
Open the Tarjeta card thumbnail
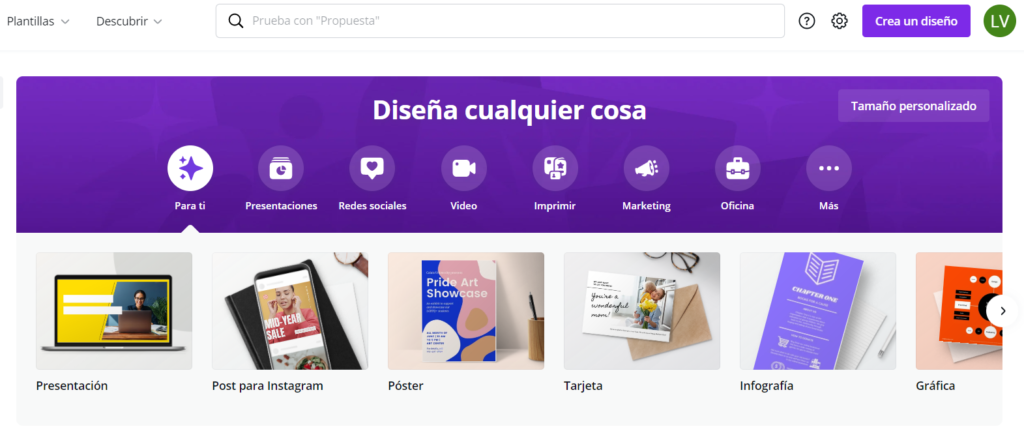pos(642,311)
